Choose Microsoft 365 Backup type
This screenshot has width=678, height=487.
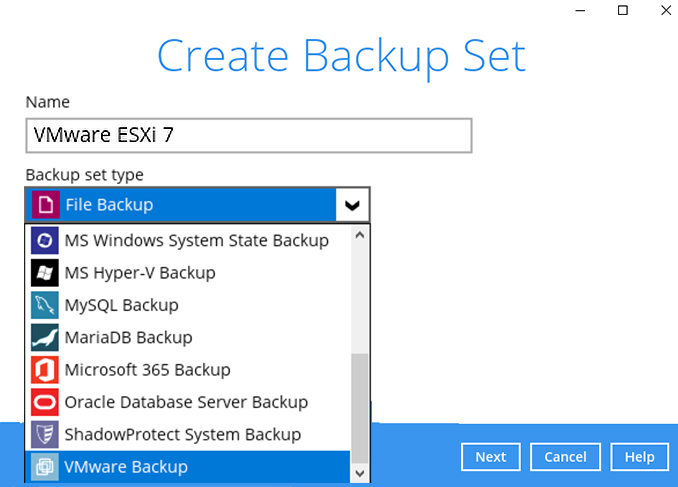pos(188,370)
